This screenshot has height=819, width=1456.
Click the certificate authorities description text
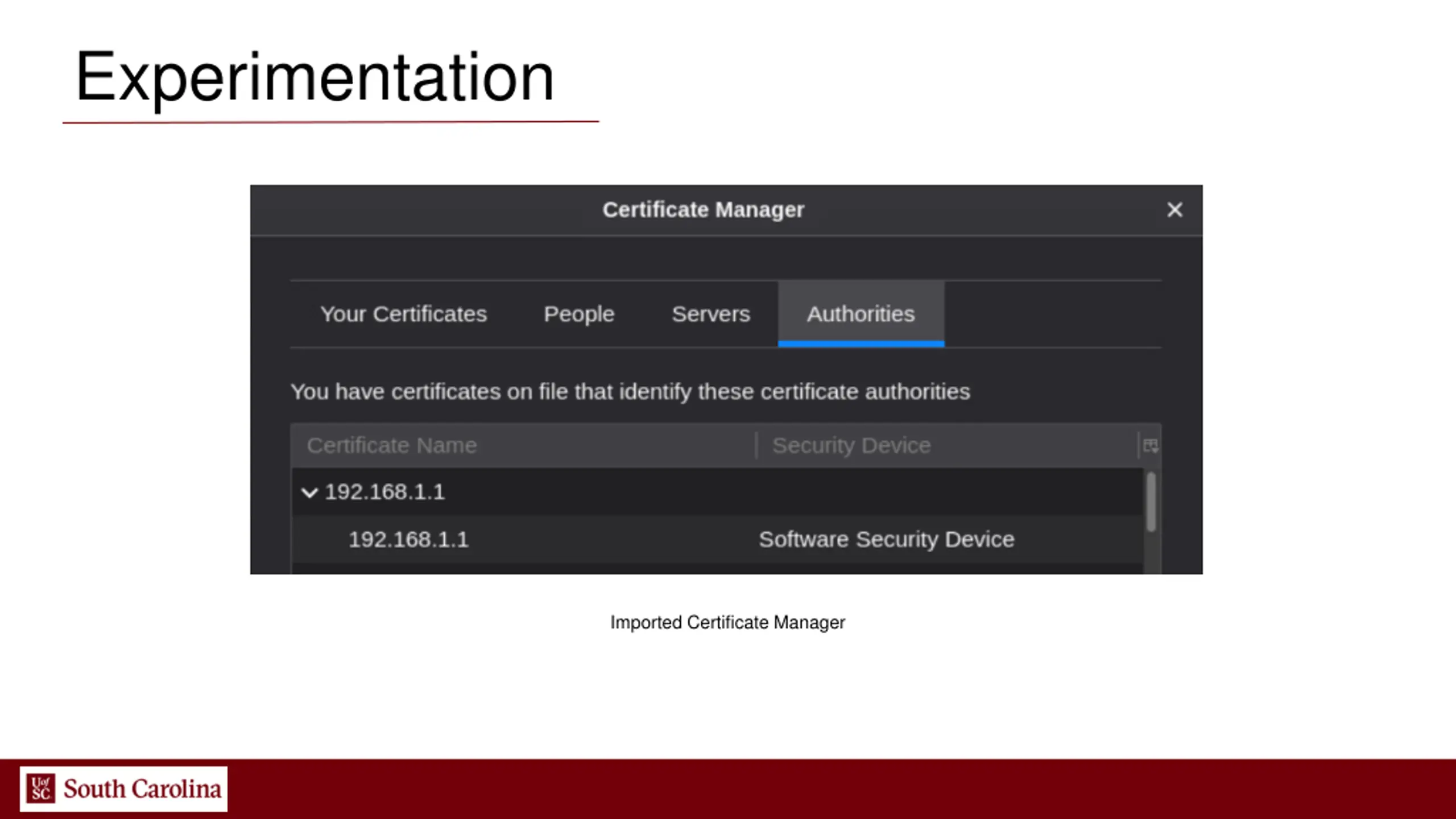[630, 392]
